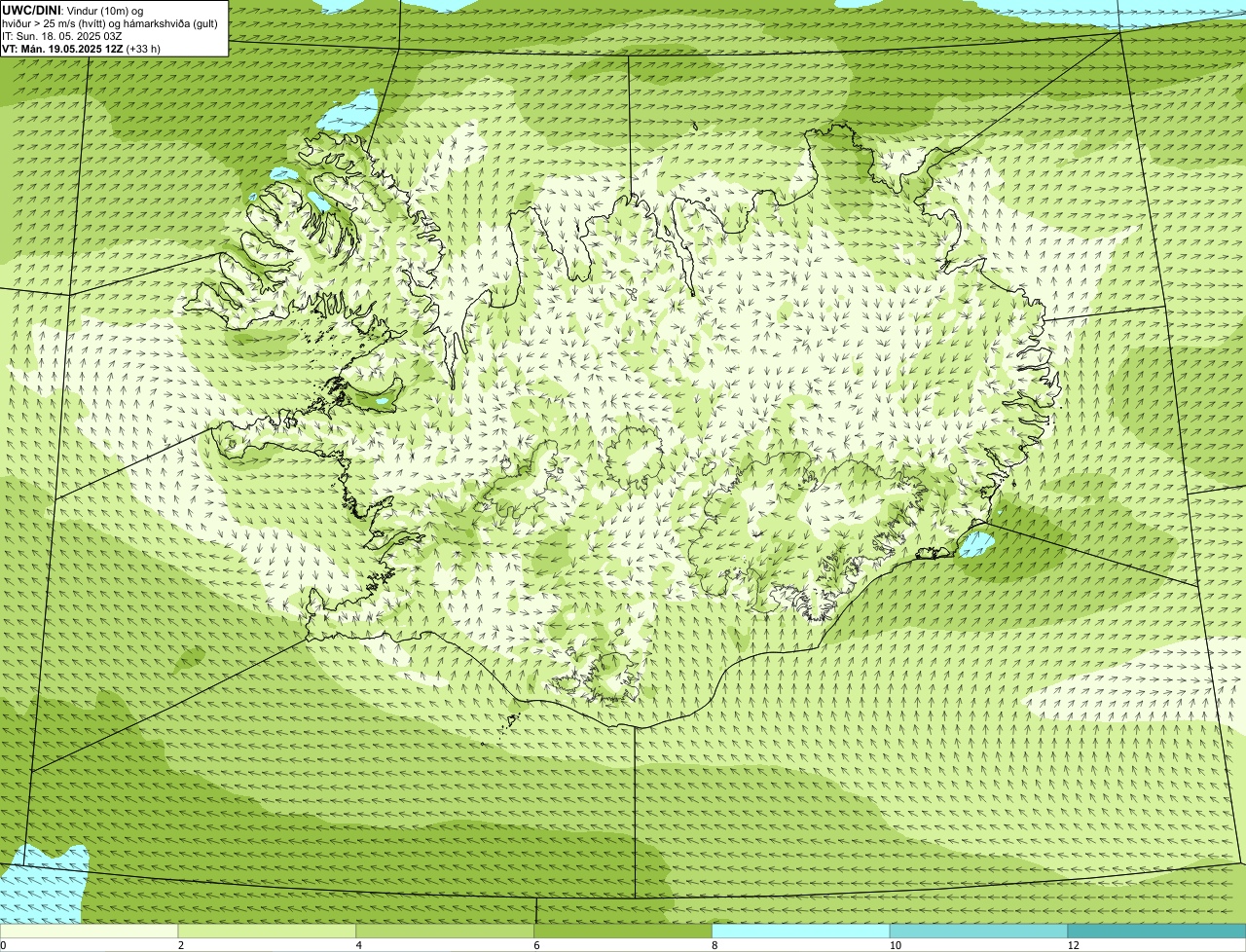This screenshot has height=952, width=1246.
Task: Click the '4' label under the color scale
Action: 359,945
